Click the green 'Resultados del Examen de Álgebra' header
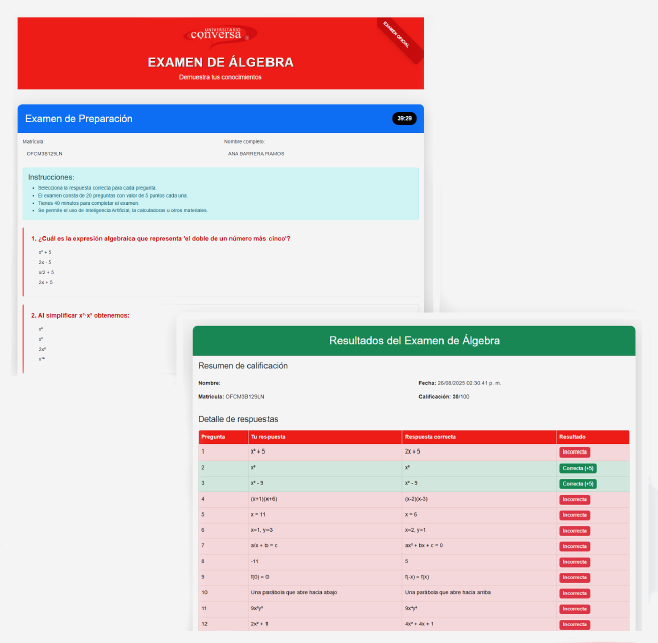Image resolution: width=658 pixels, height=643 pixels. pyautogui.click(x=414, y=341)
